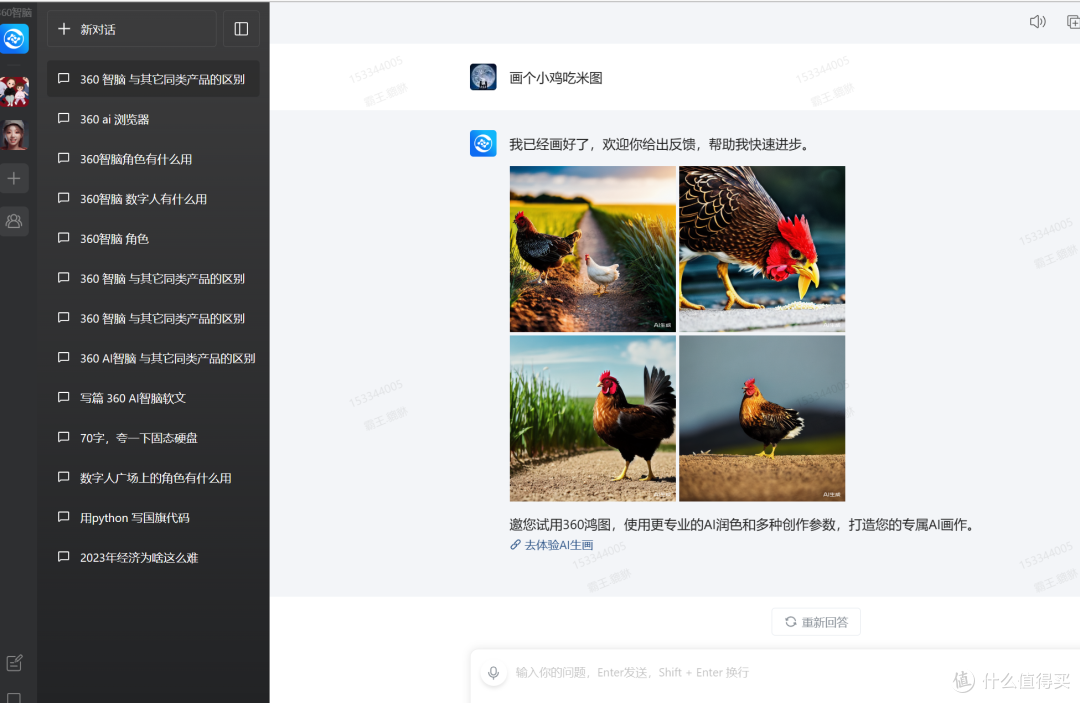Screen dimensions: 1080x703
Task: Open the chat 360 AI智脑 与其它同类产品的区别
Action: pos(153,358)
